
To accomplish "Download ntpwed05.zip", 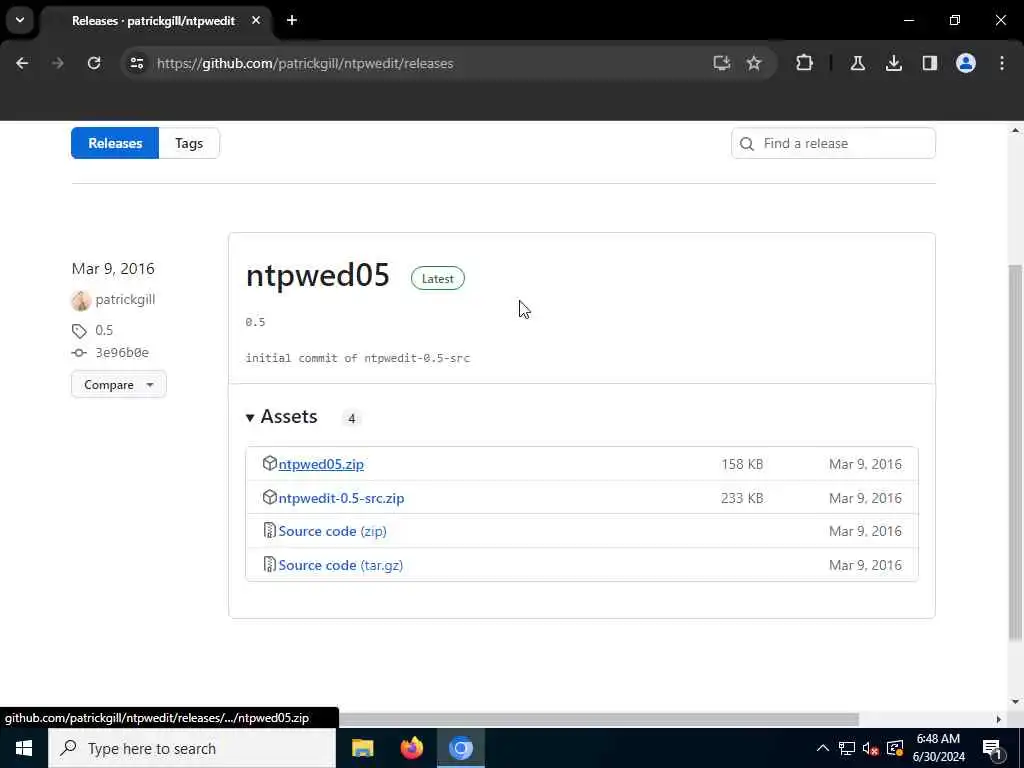I will pyautogui.click(x=321, y=464).
